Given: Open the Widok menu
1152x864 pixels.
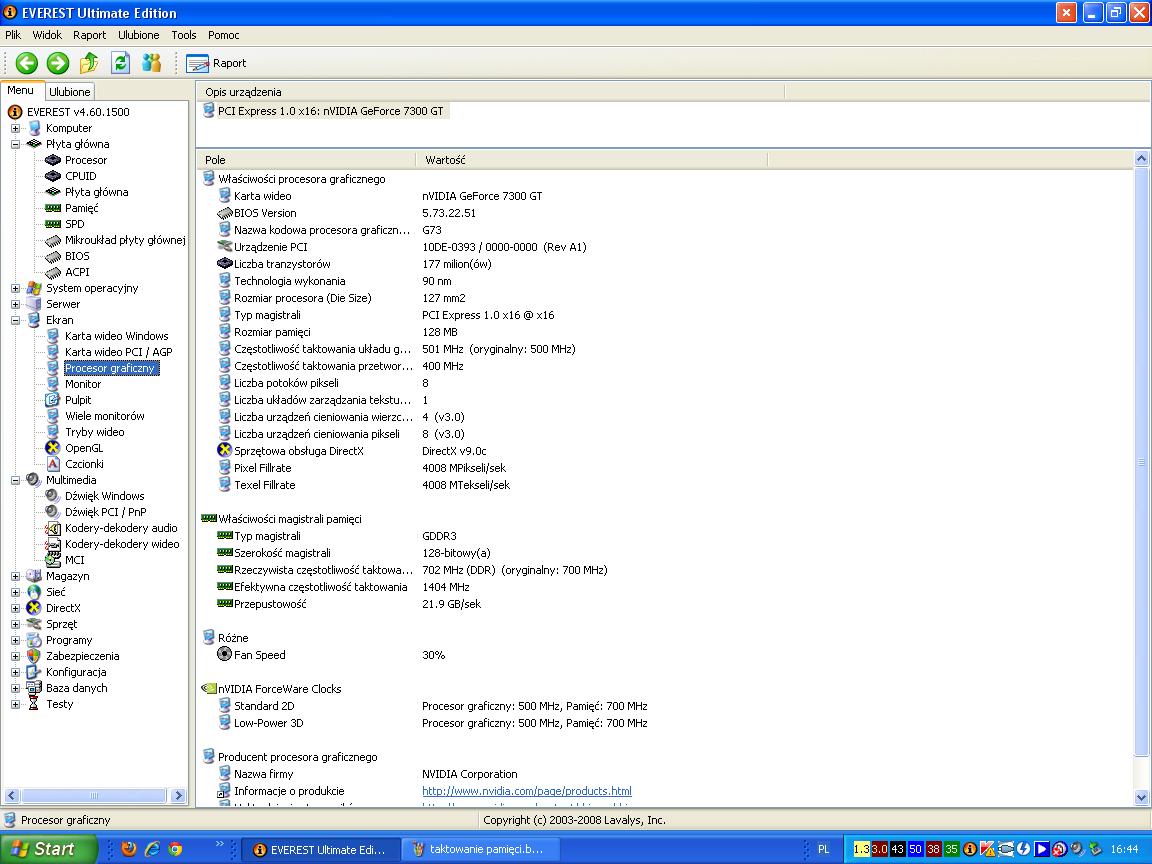Looking at the screenshot, I should (47, 35).
